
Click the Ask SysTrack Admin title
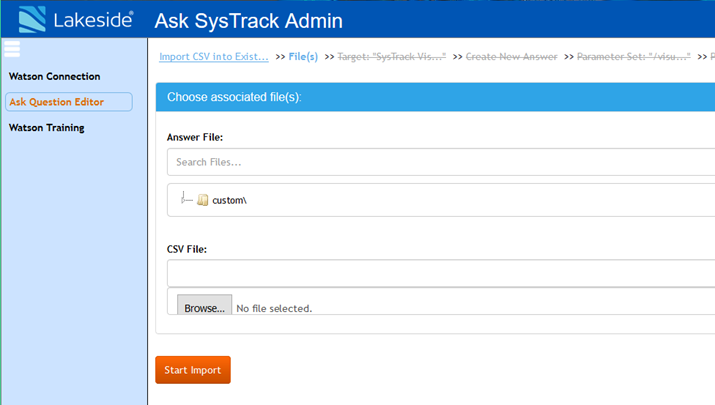point(249,21)
